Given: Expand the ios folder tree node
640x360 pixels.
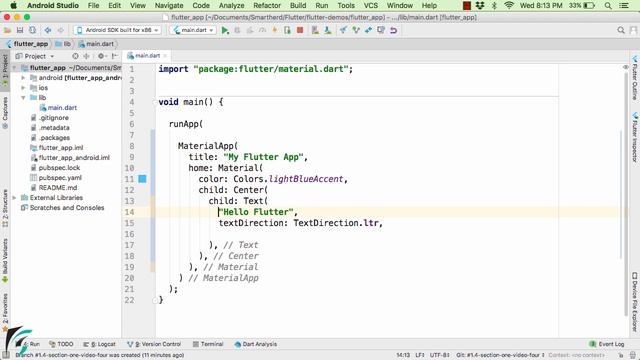Looking at the screenshot, I should 23,88.
